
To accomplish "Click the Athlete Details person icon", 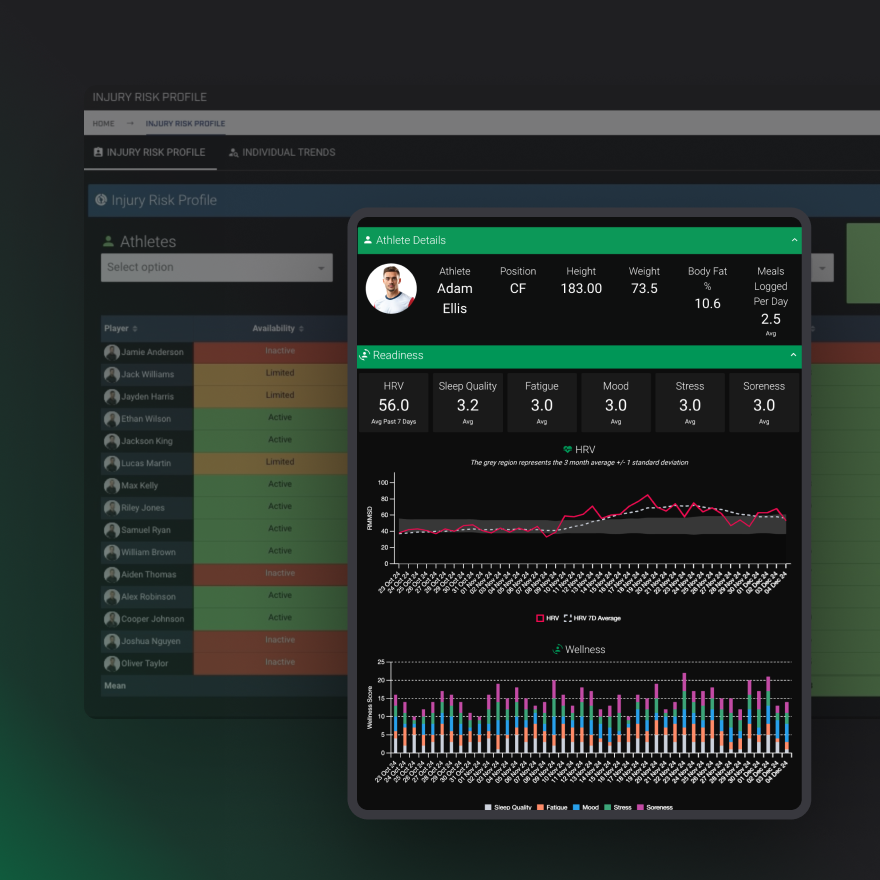I will tap(368, 241).
